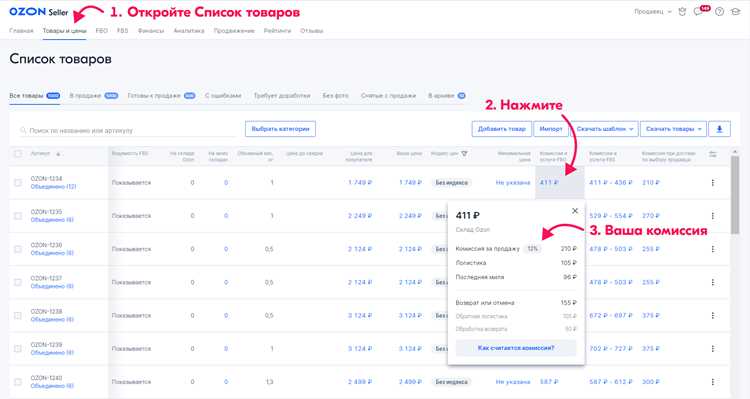Screen dimensions: 750x399
Task: Check the OZON-1238 row checkbox
Action: click(x=18, y=315)
